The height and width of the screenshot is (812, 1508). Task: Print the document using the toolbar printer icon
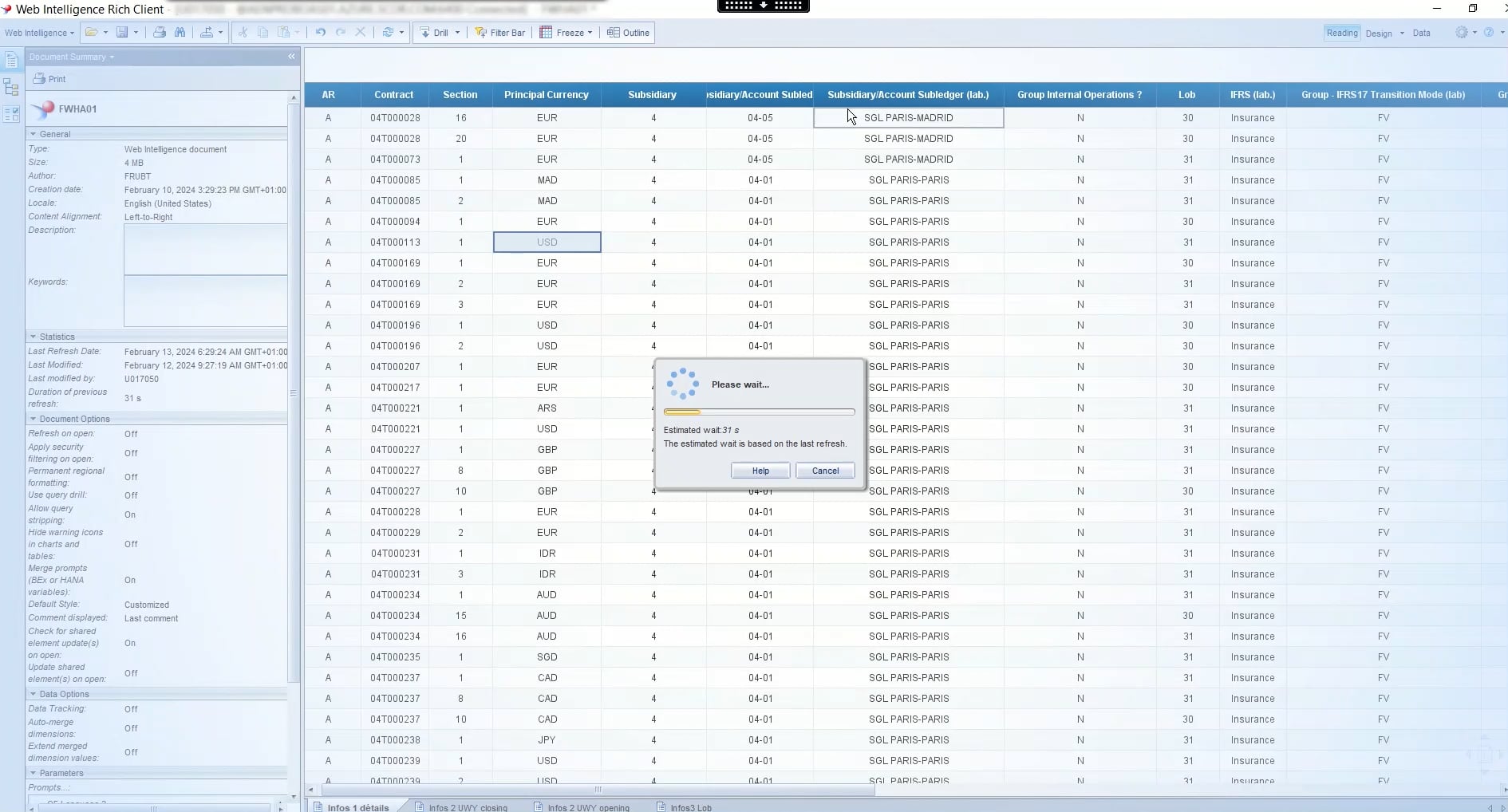tap(160, 33)
